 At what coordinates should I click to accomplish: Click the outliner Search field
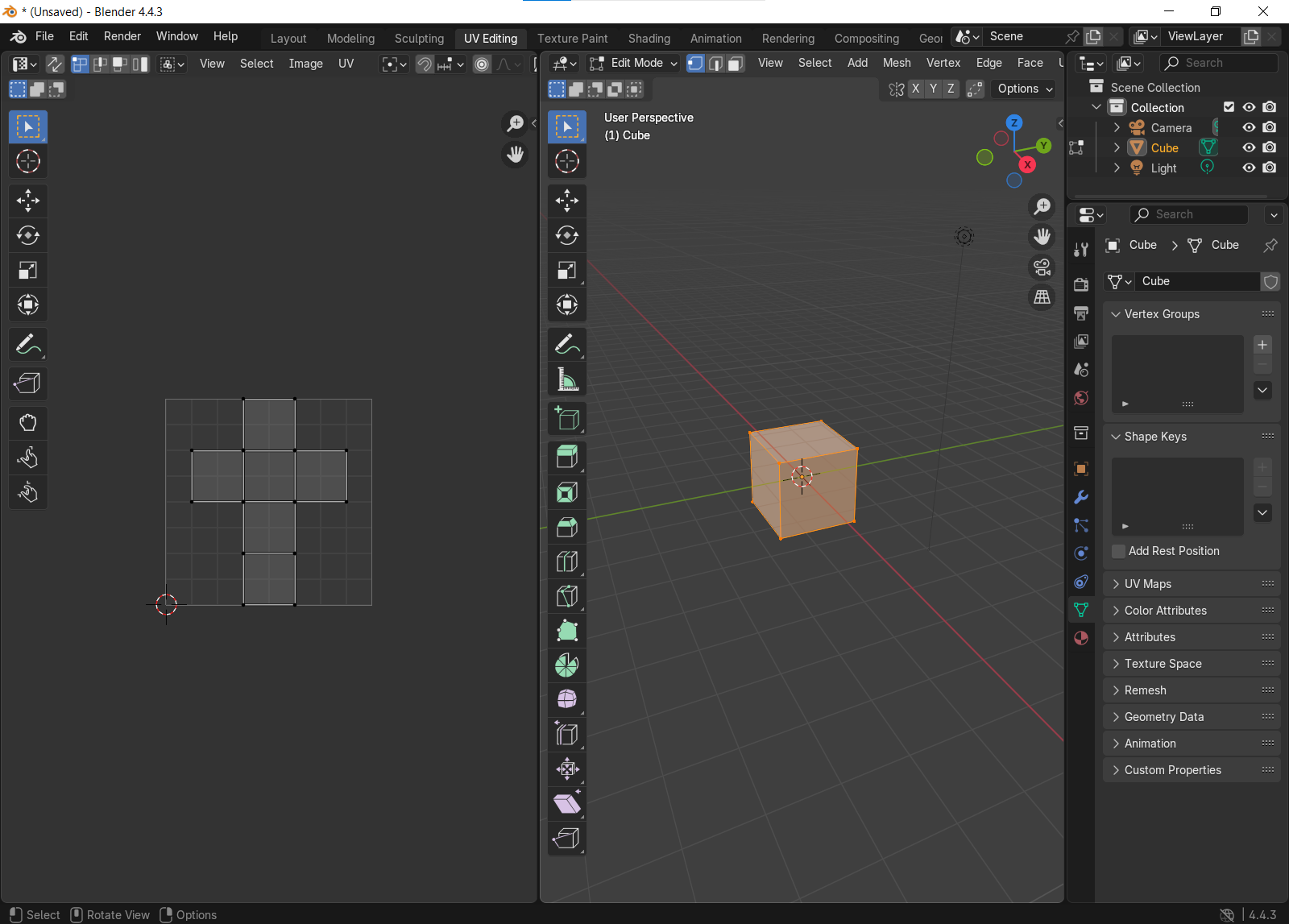[1219, 63]
